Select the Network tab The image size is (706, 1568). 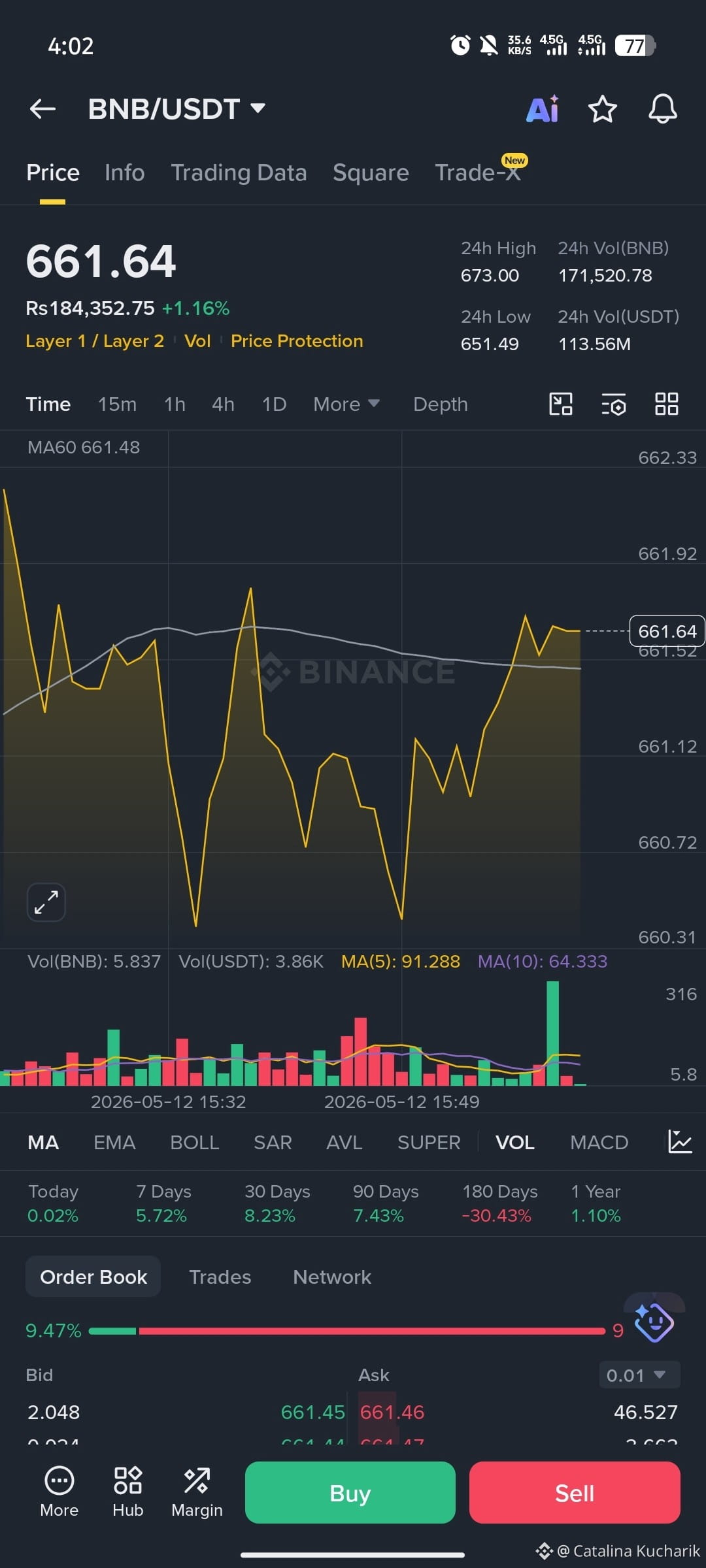(x=332, y=1277)
